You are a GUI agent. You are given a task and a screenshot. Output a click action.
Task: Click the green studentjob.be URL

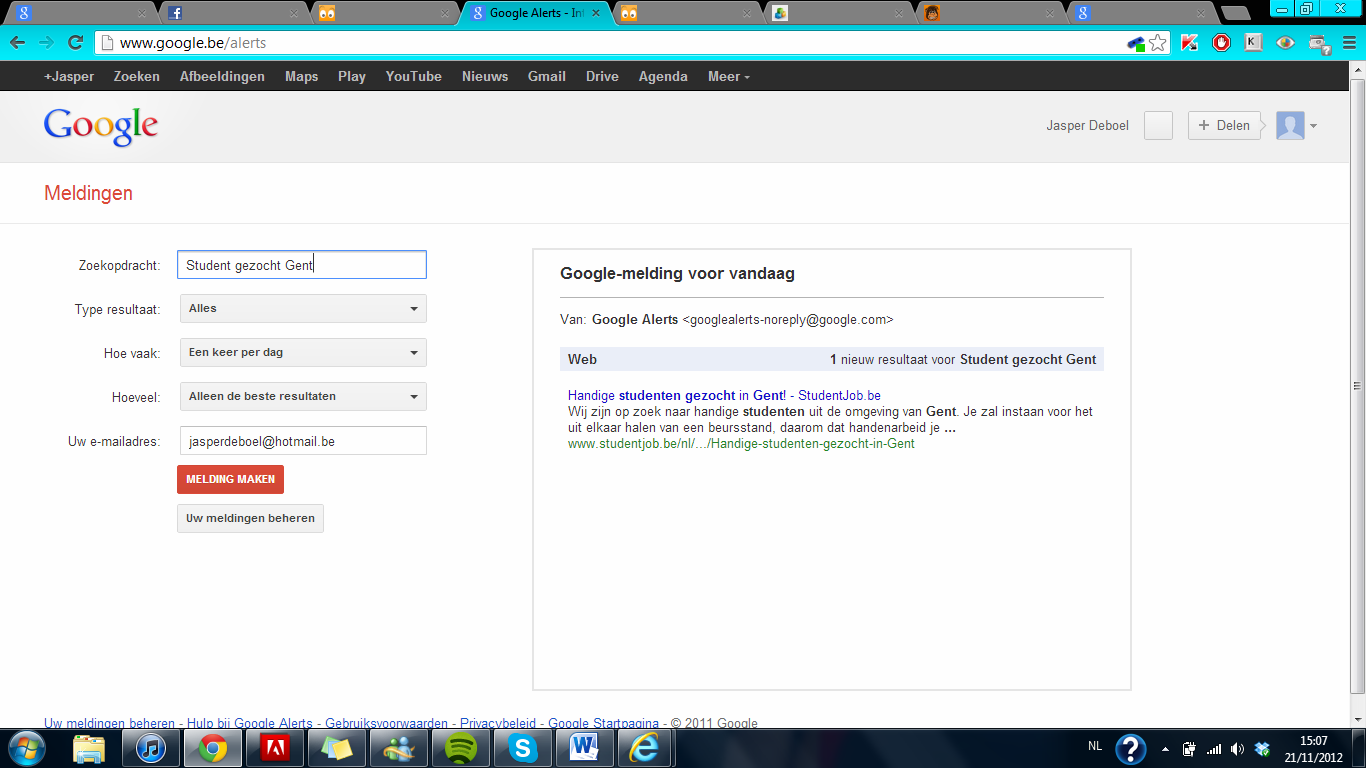(741, 444)
